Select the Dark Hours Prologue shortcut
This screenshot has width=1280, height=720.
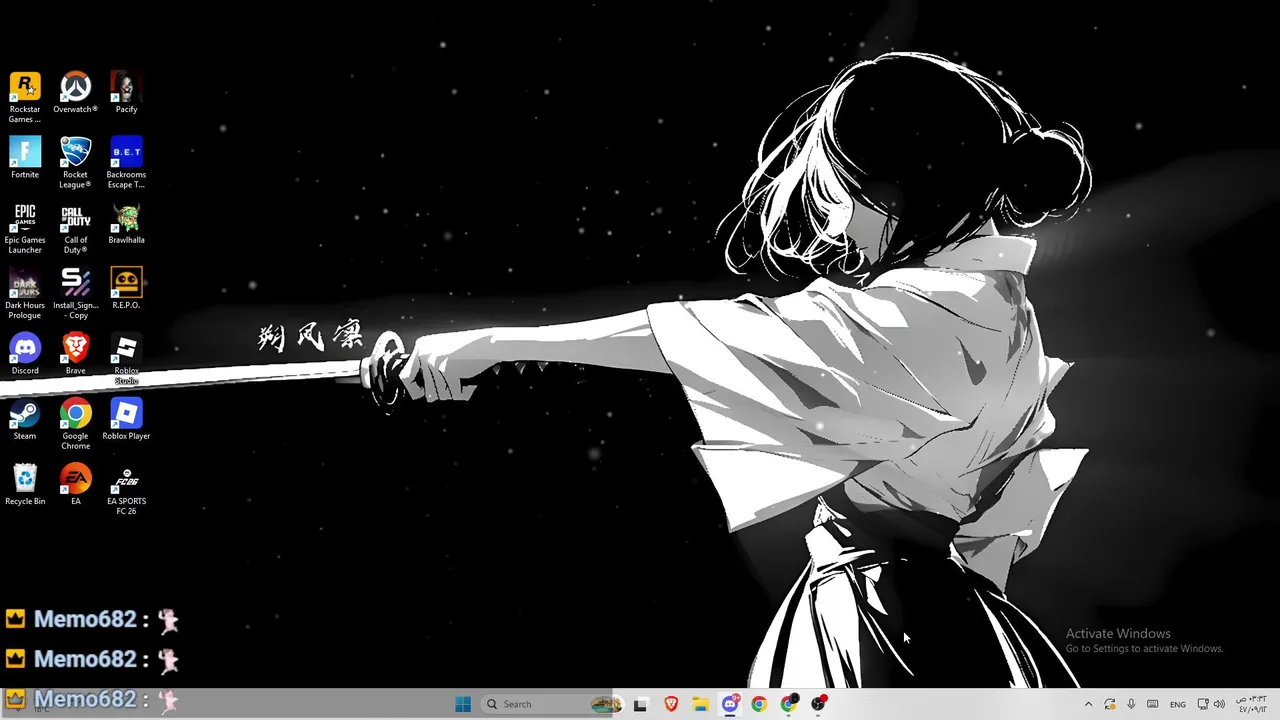pyautogui.click(x=25, y=293)
